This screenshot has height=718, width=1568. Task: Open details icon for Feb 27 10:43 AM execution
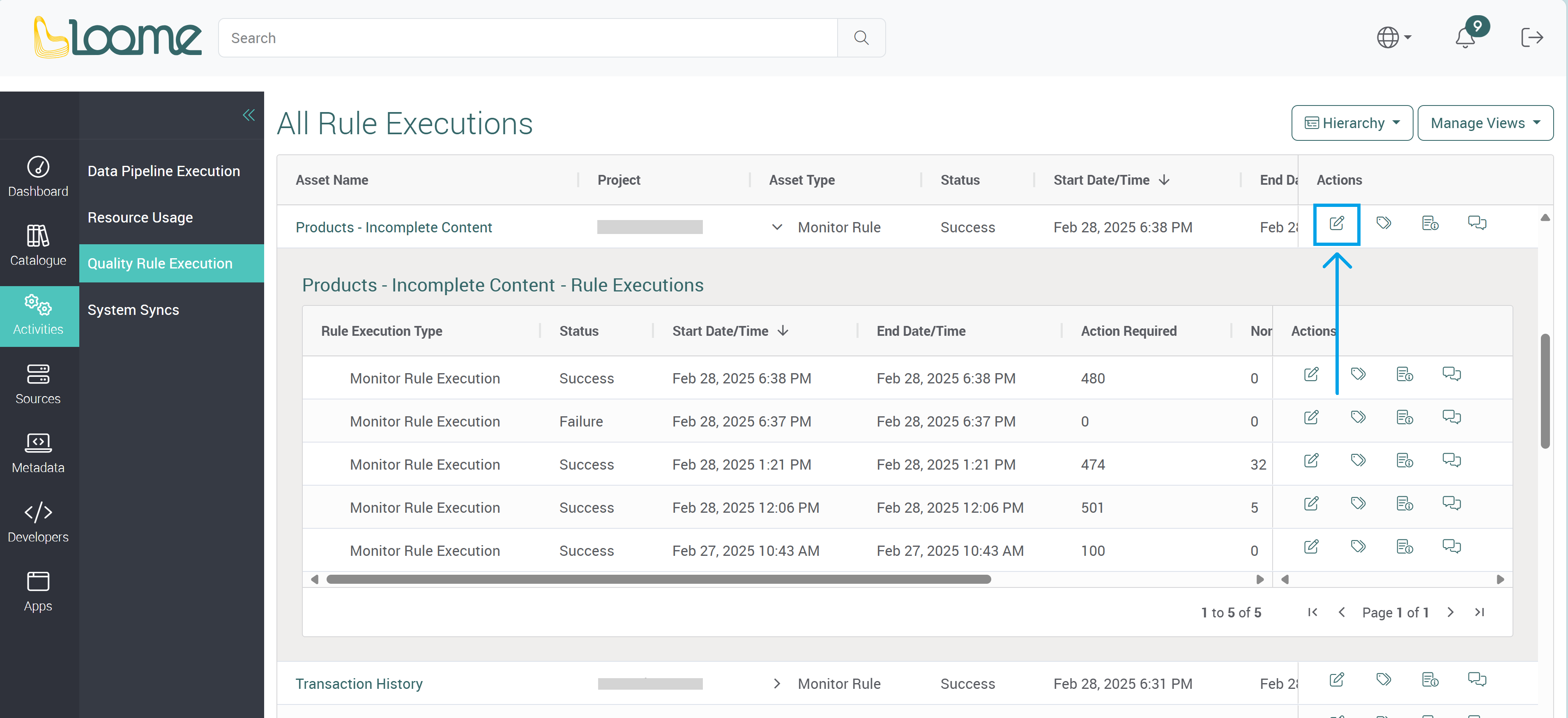[1405, 546]
